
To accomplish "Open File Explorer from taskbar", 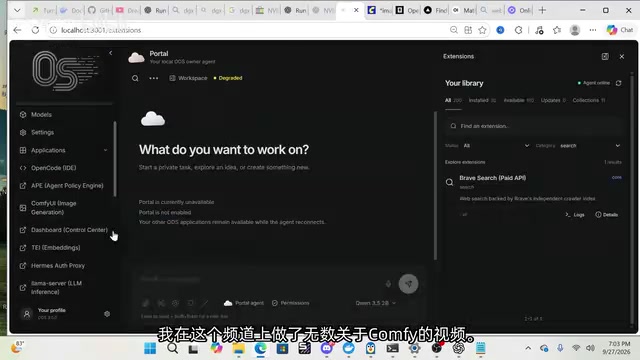I will tap(238, 349).
